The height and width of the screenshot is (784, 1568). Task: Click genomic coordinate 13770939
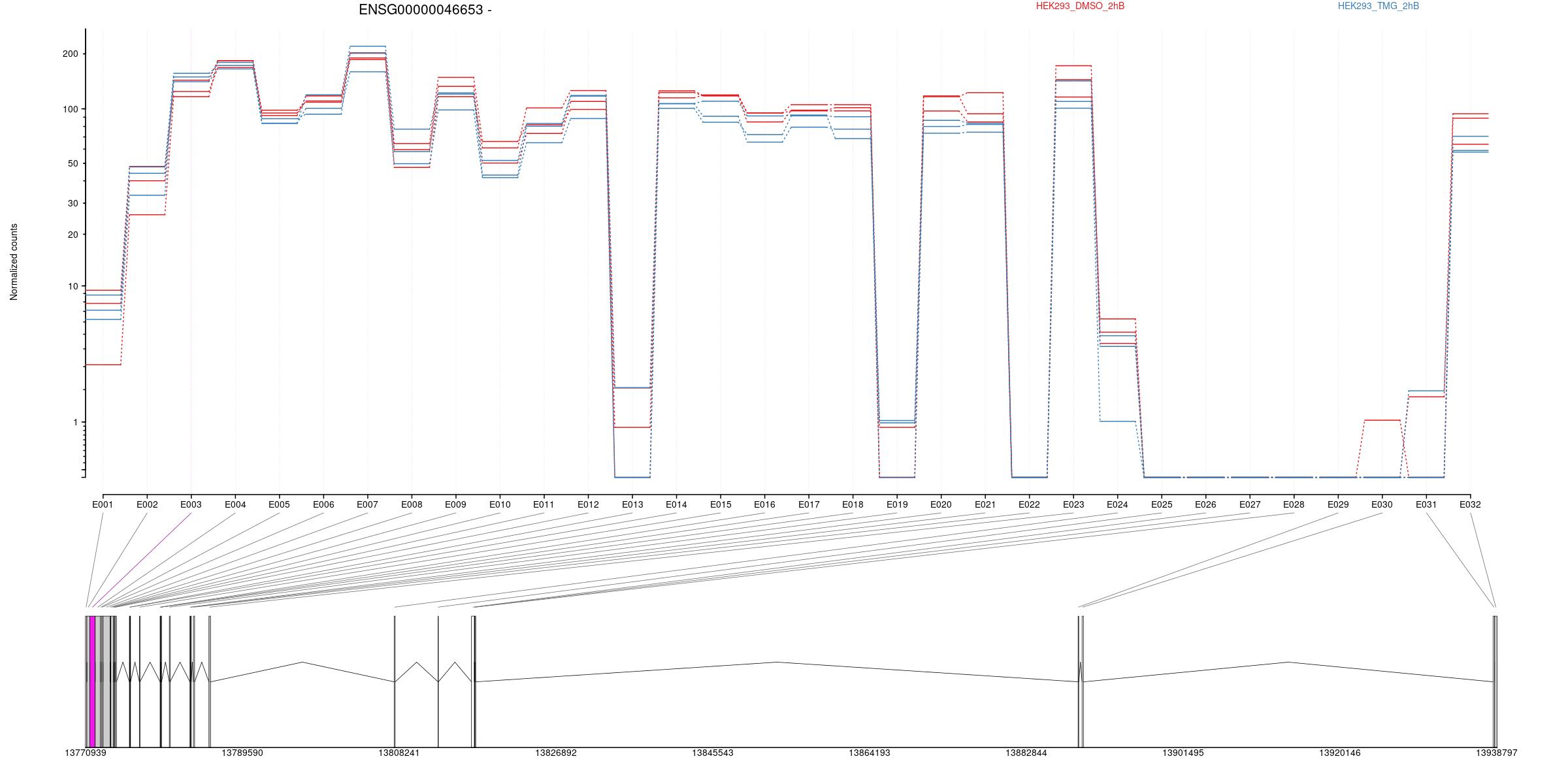pos(86,753)
